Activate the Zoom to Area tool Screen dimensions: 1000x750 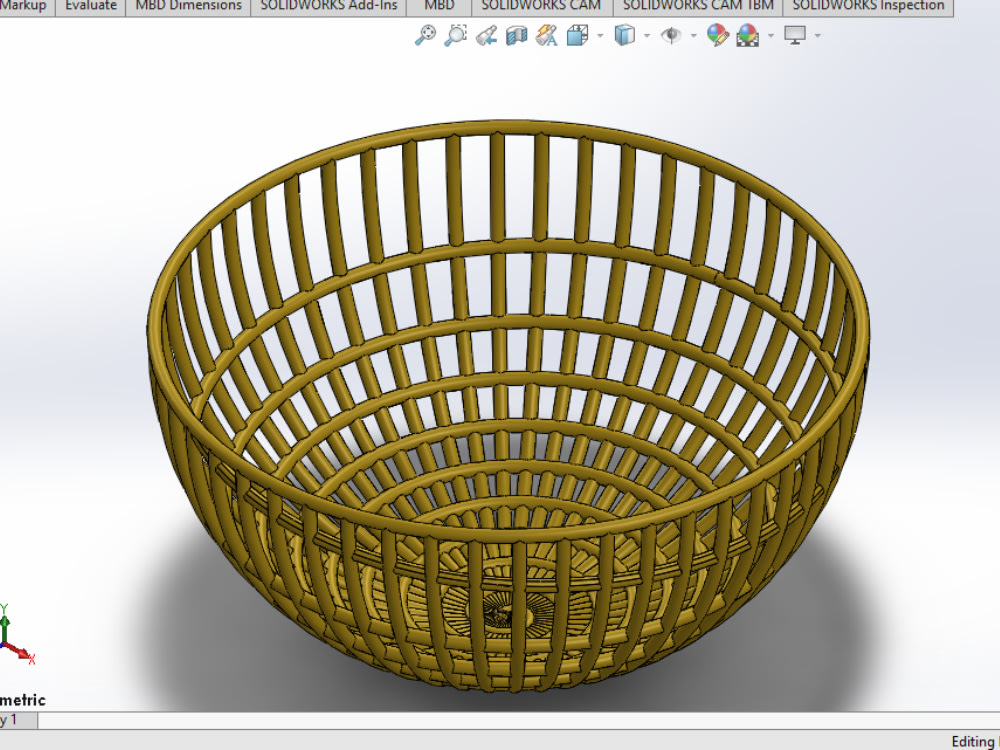pyautogui.click(x=457, y=36)
